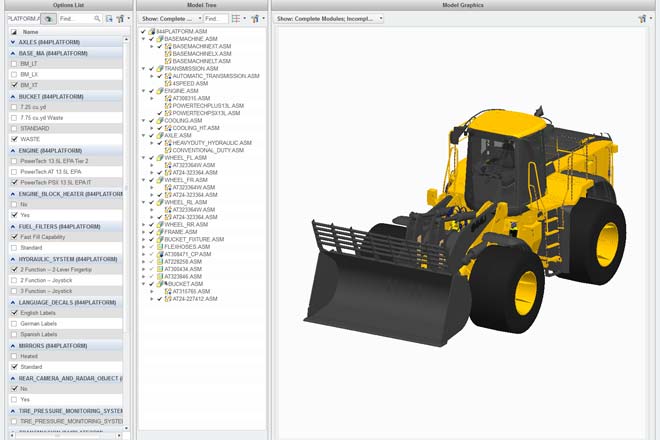The image size is (660, 440).
Task: Uncheck the WASTE bucket option
Action: tap(14, 139)
